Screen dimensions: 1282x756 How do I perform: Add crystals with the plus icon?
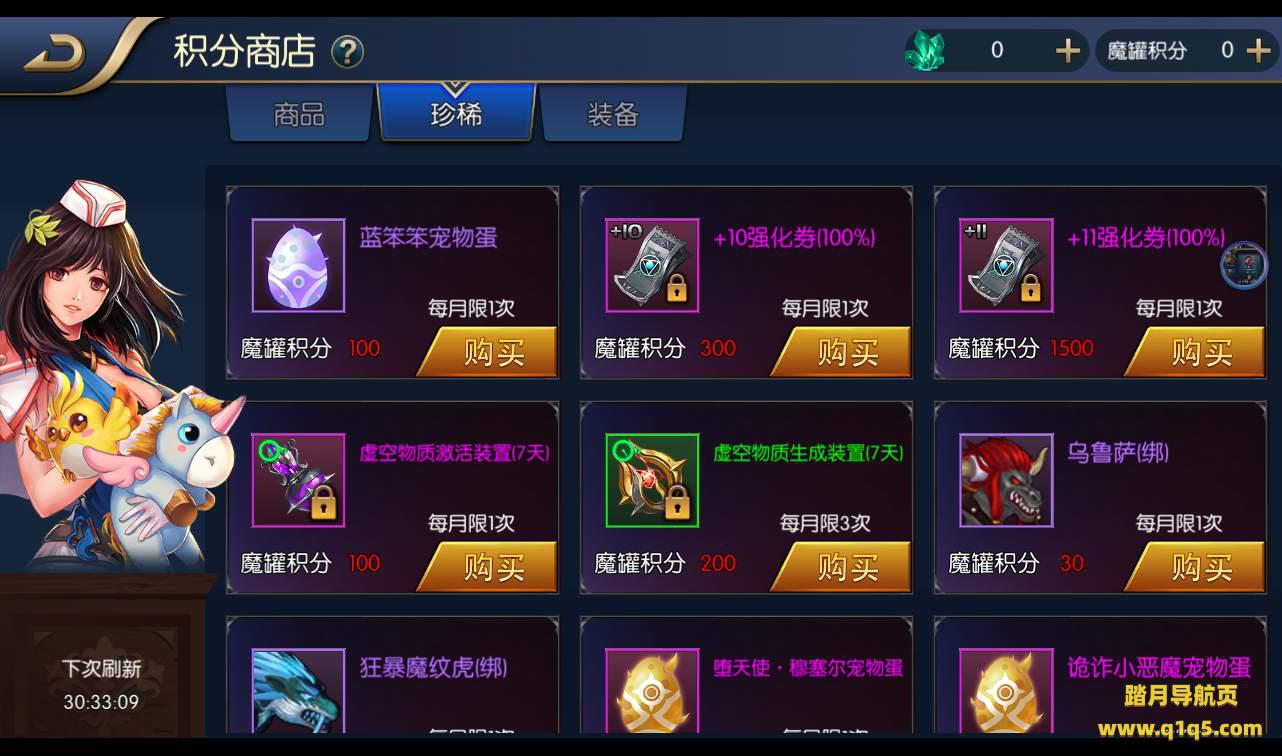coord(1068,51)
